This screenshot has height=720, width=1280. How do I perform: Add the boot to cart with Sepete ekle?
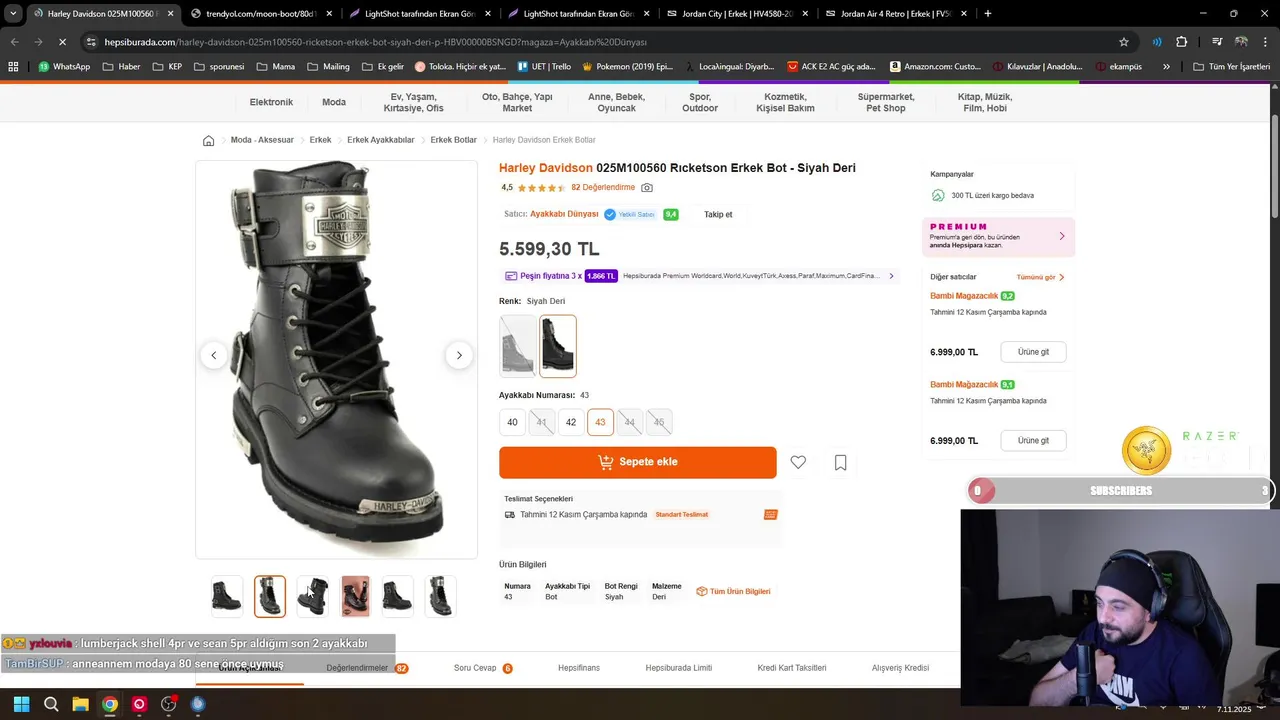coord(638,462)
